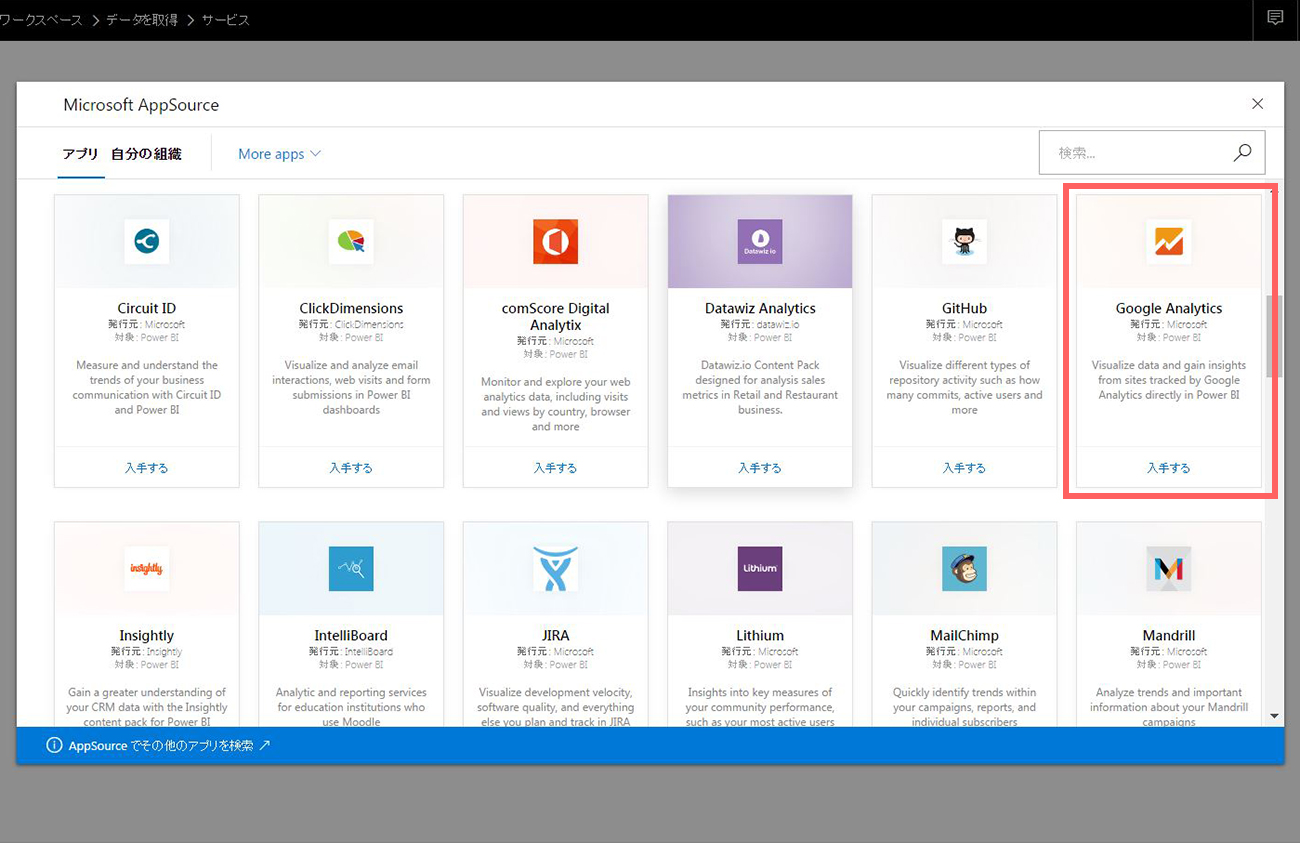Screen dimensions: 1300x843
Task: Click the ClickDimensions title text
Action: pos(351,308)
